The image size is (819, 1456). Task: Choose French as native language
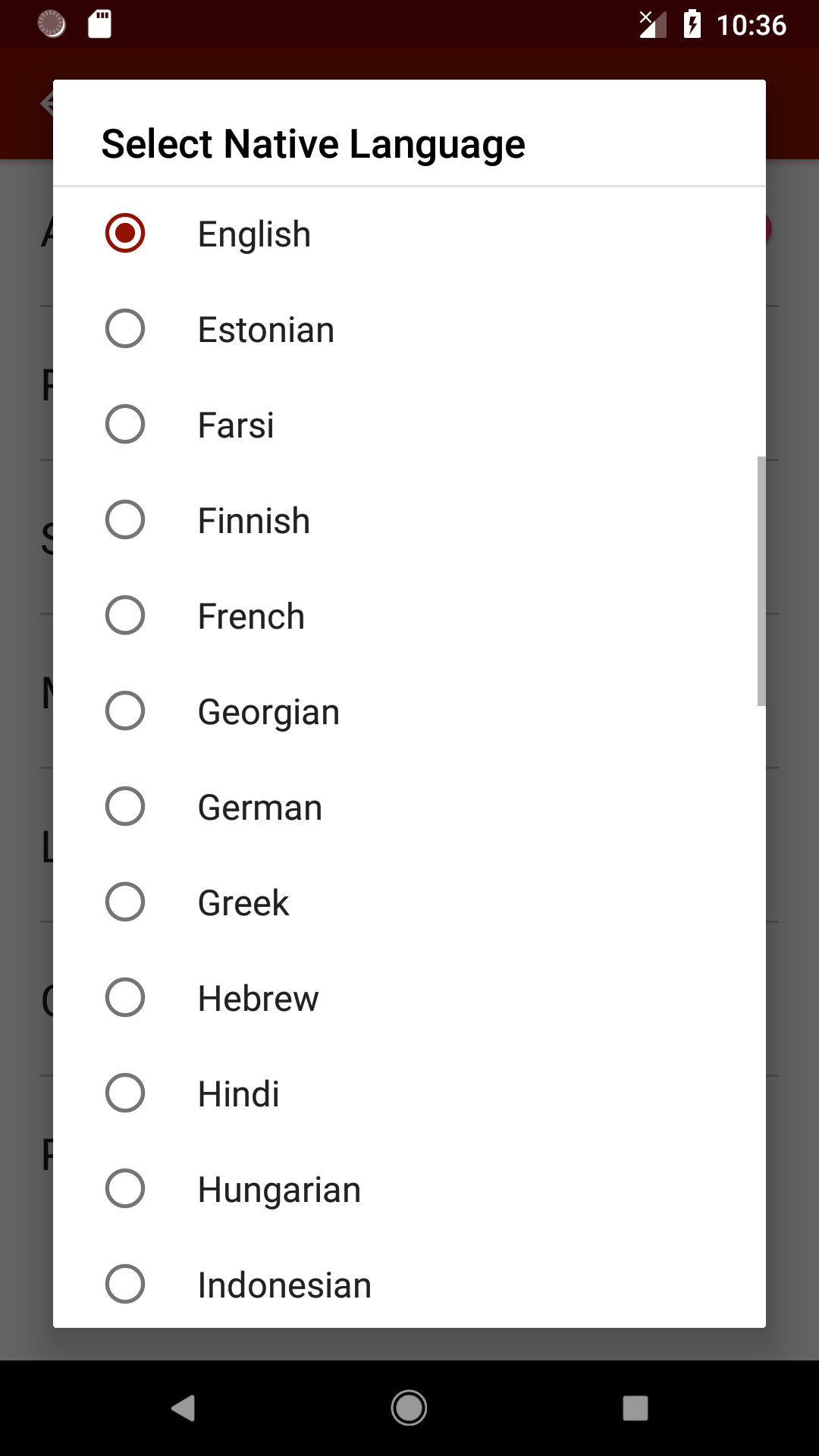click(x=251, y=616)
